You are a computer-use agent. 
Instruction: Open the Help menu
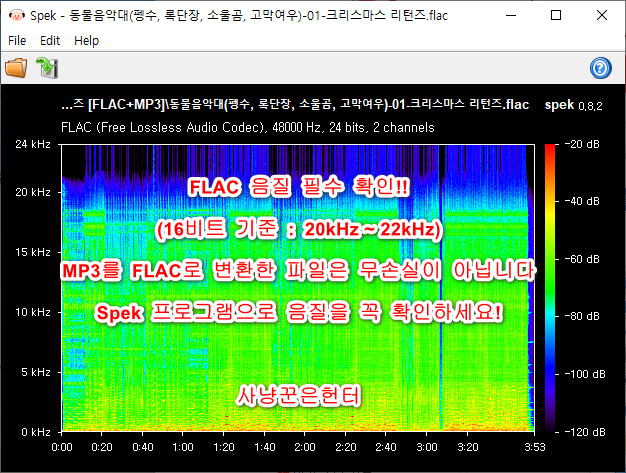(x=86, y=40)
